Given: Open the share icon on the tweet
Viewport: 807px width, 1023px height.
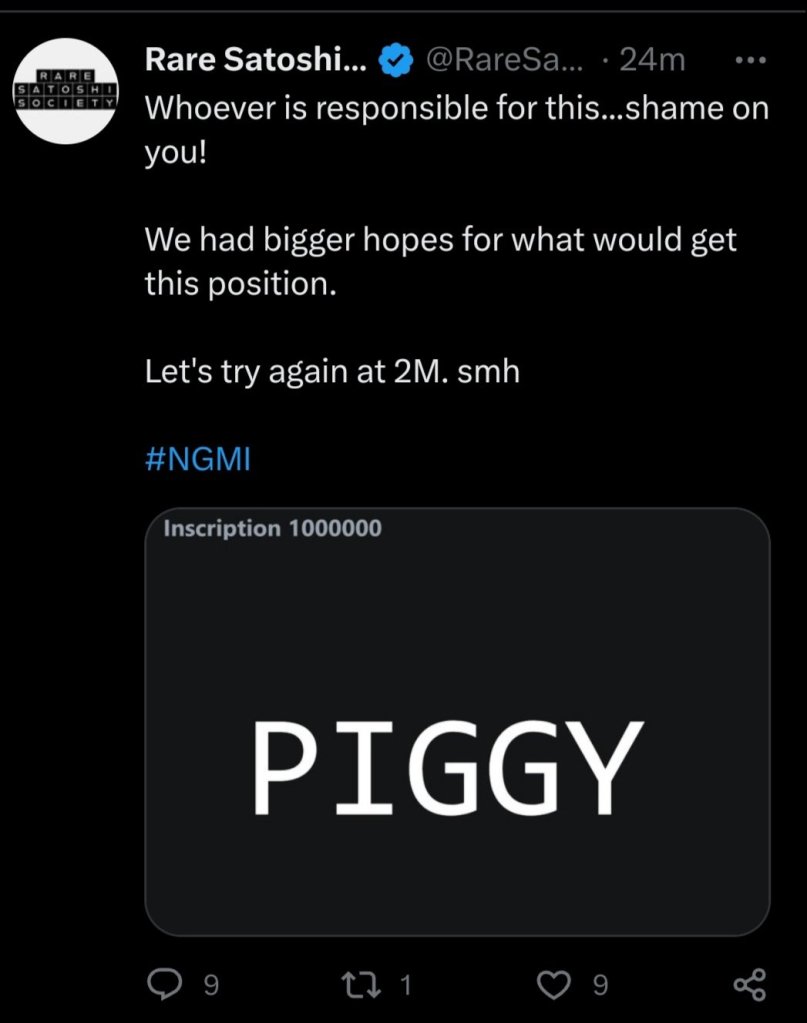Looking at the screenshot, I should tap(749, 985).
